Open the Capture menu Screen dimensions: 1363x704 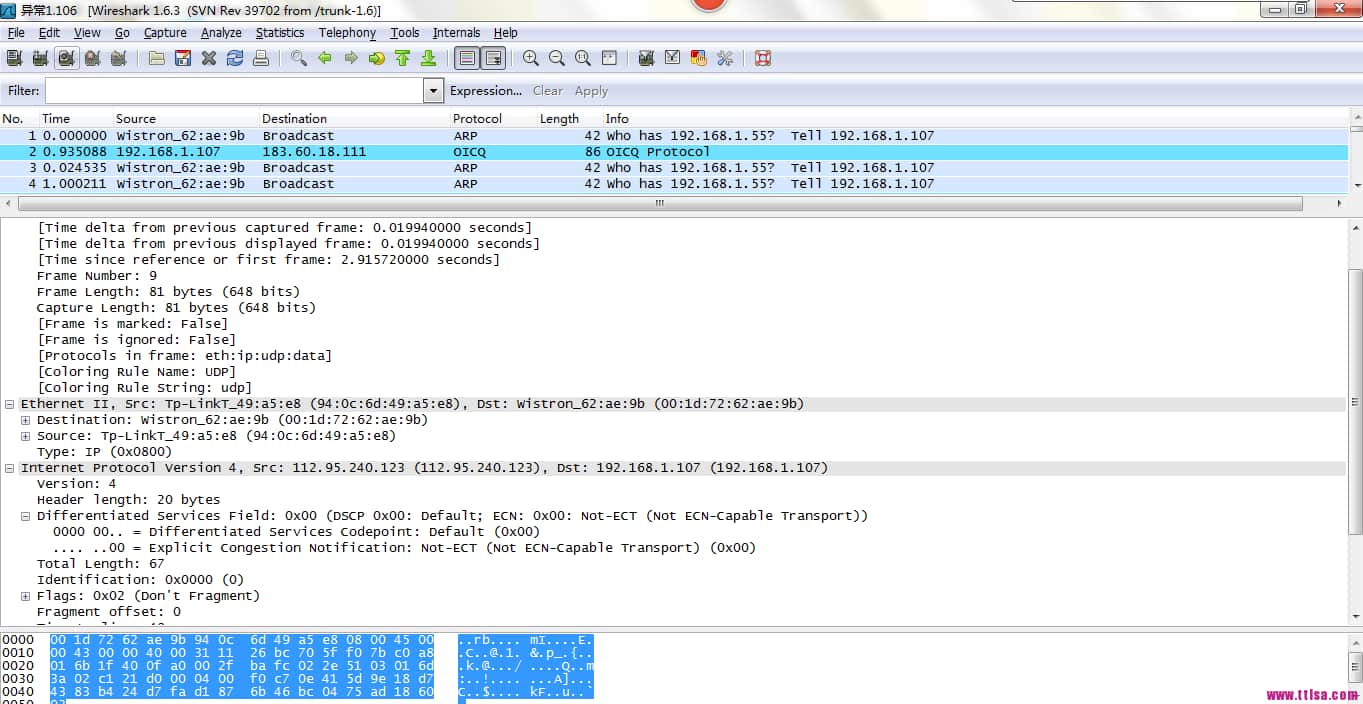click(x=165, y=33)
